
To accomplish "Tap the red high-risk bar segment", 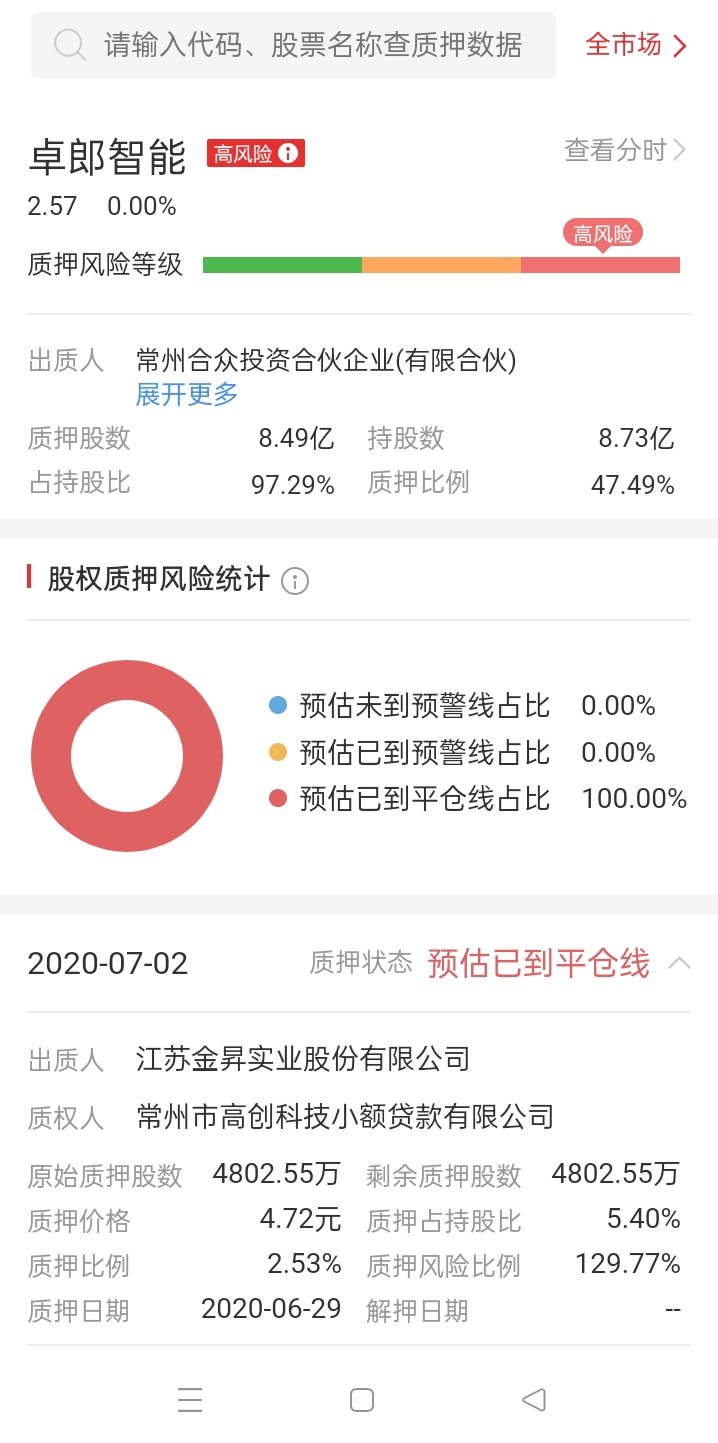I will (x=600, y=265).
